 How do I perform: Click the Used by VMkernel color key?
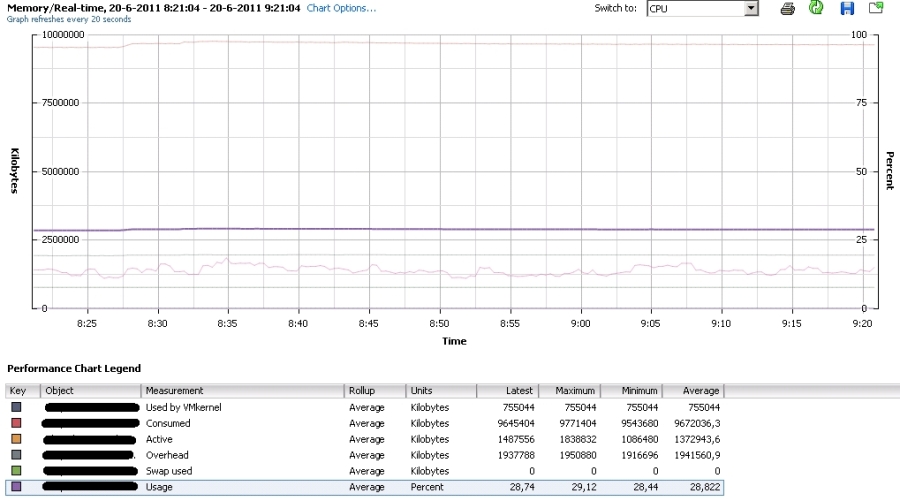click(16, 407)
